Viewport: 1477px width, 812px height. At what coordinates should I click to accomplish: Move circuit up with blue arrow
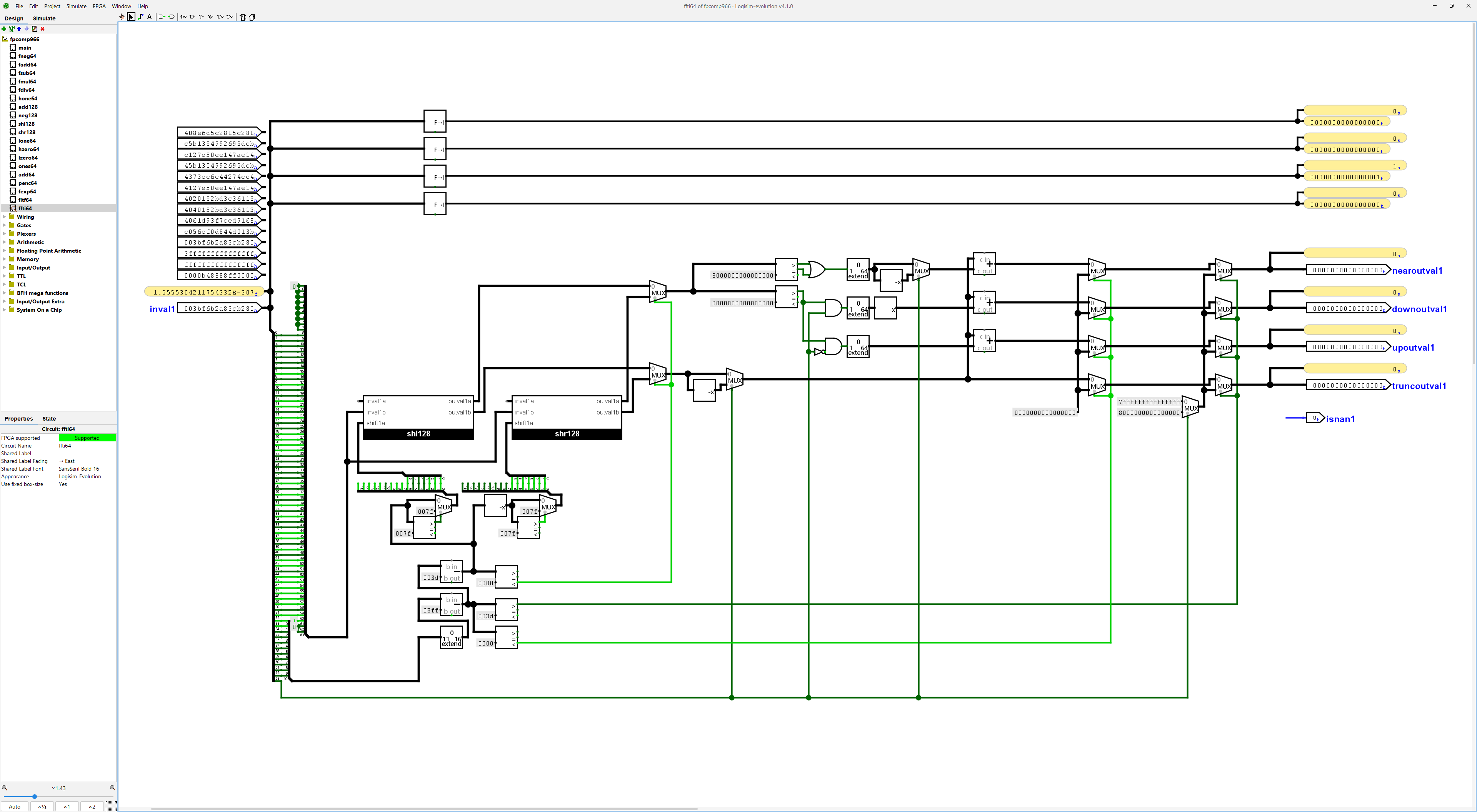(19, 29)
